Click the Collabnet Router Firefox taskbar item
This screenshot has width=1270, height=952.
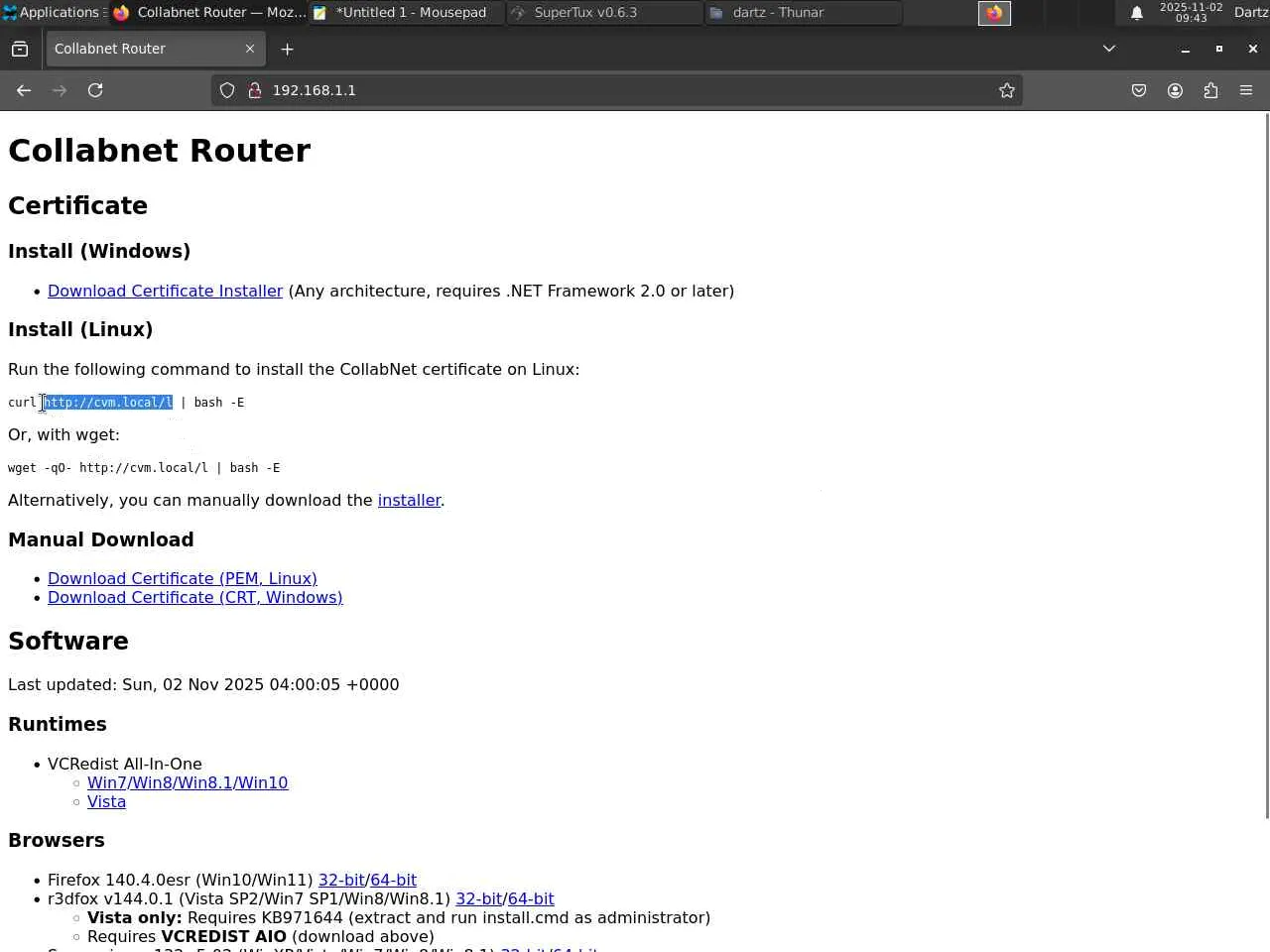point(208,13)
